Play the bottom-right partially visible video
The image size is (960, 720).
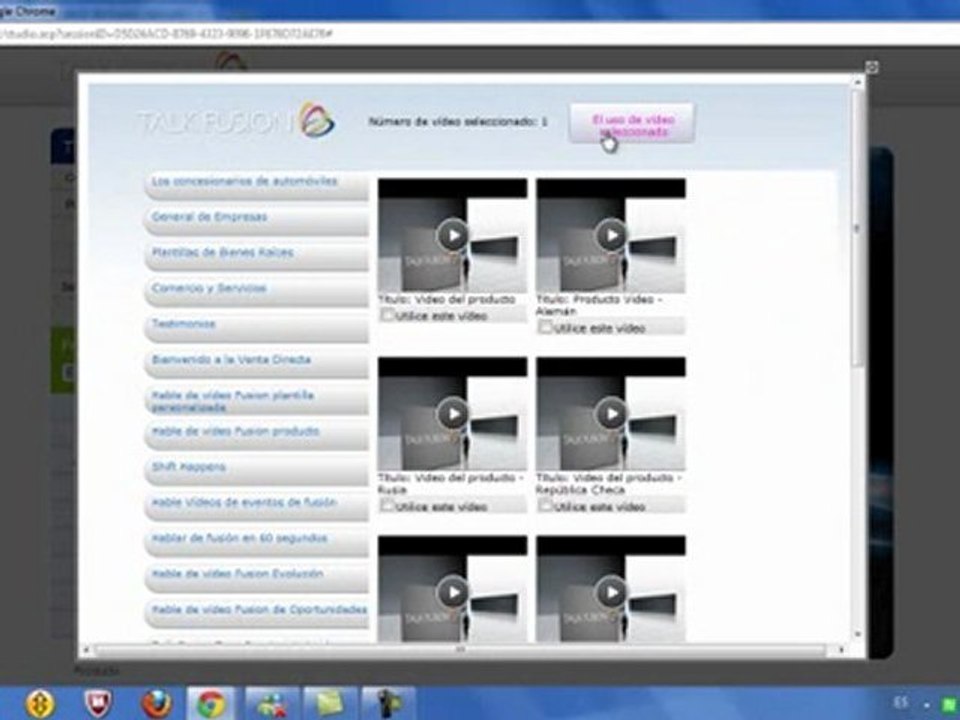click(611, 592)
